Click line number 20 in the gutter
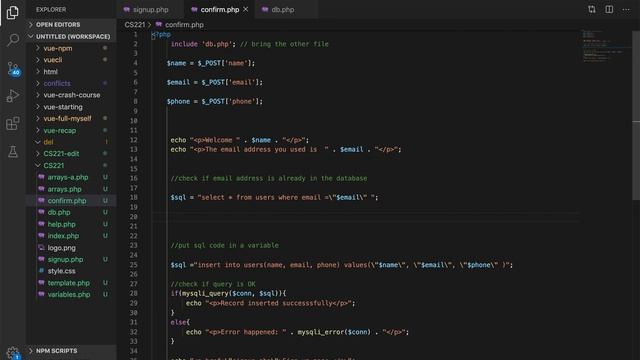The height and width of the screenshot is (360, 640). 133,217
